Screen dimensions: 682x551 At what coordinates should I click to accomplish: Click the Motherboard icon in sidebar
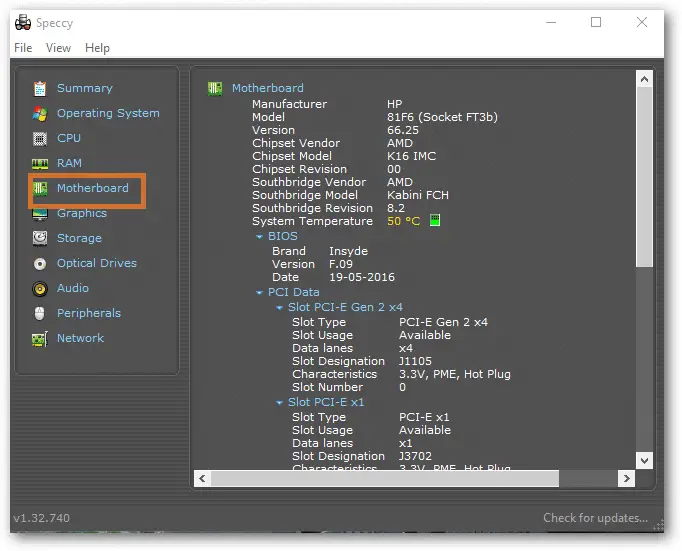coord(40,189)
